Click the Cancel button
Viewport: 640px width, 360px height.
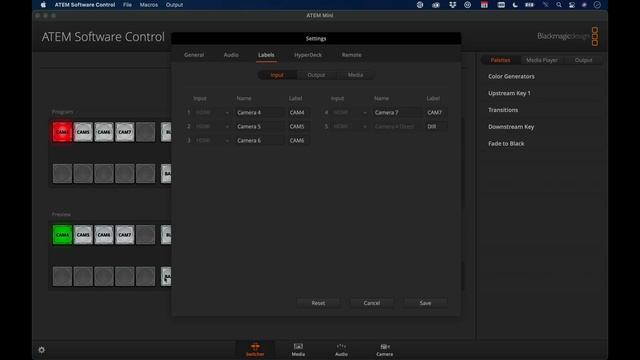372,303
